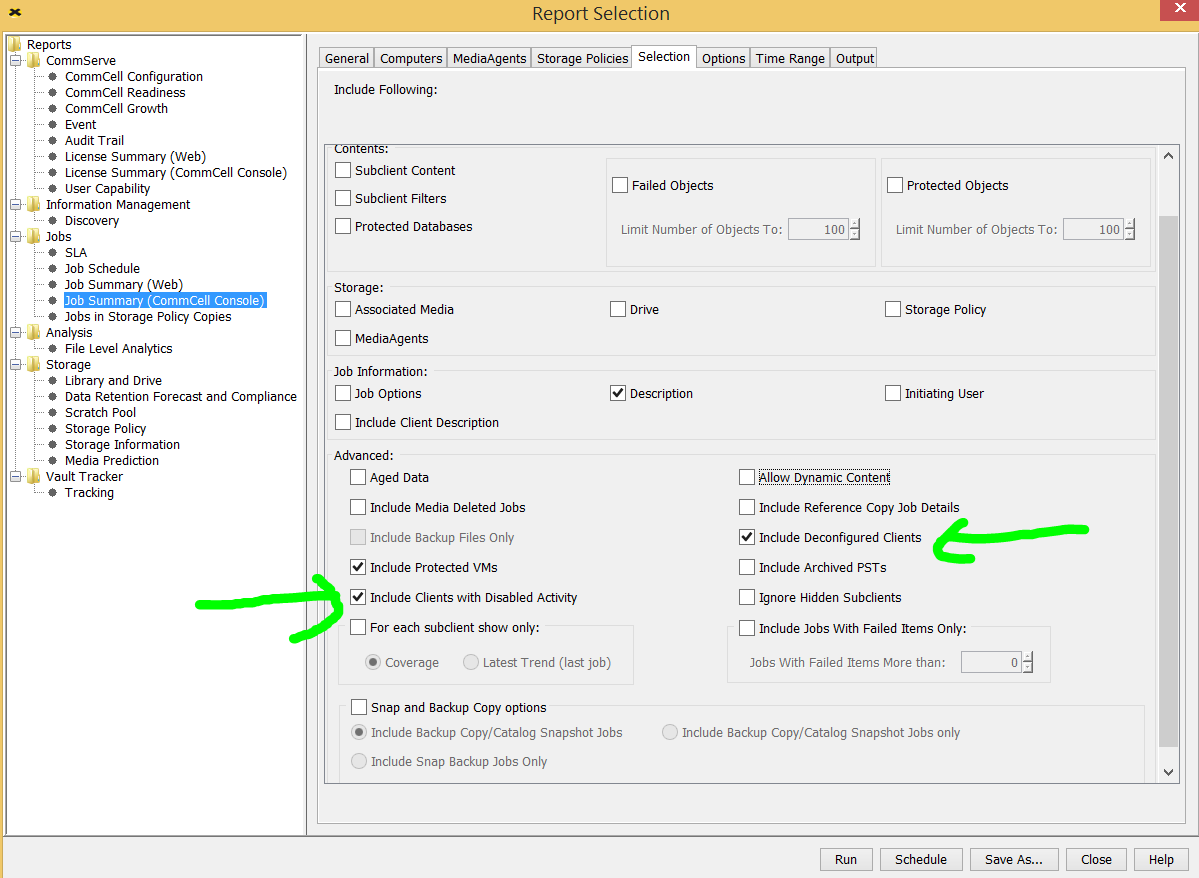The width and height of the screenshot is (1199, 878).
Task: Select Job Summary (Web) report
Action: [124, 285]
